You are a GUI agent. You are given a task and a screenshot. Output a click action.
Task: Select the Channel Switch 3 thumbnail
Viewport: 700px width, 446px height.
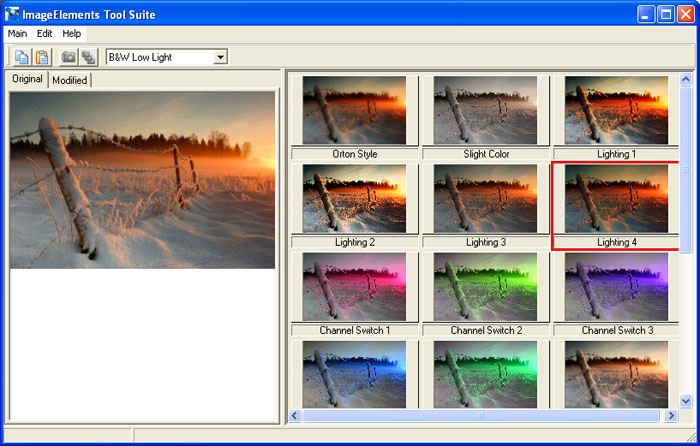click(x=617, y=287)
